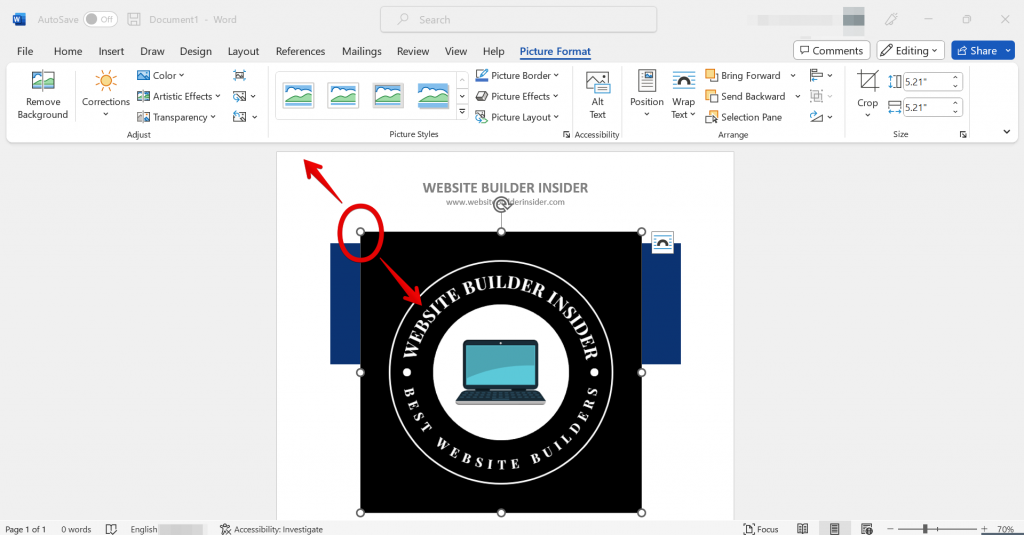Screen dimensions: 1024x535
Task: Click the Search box in title bar
Action: (518, 19)
